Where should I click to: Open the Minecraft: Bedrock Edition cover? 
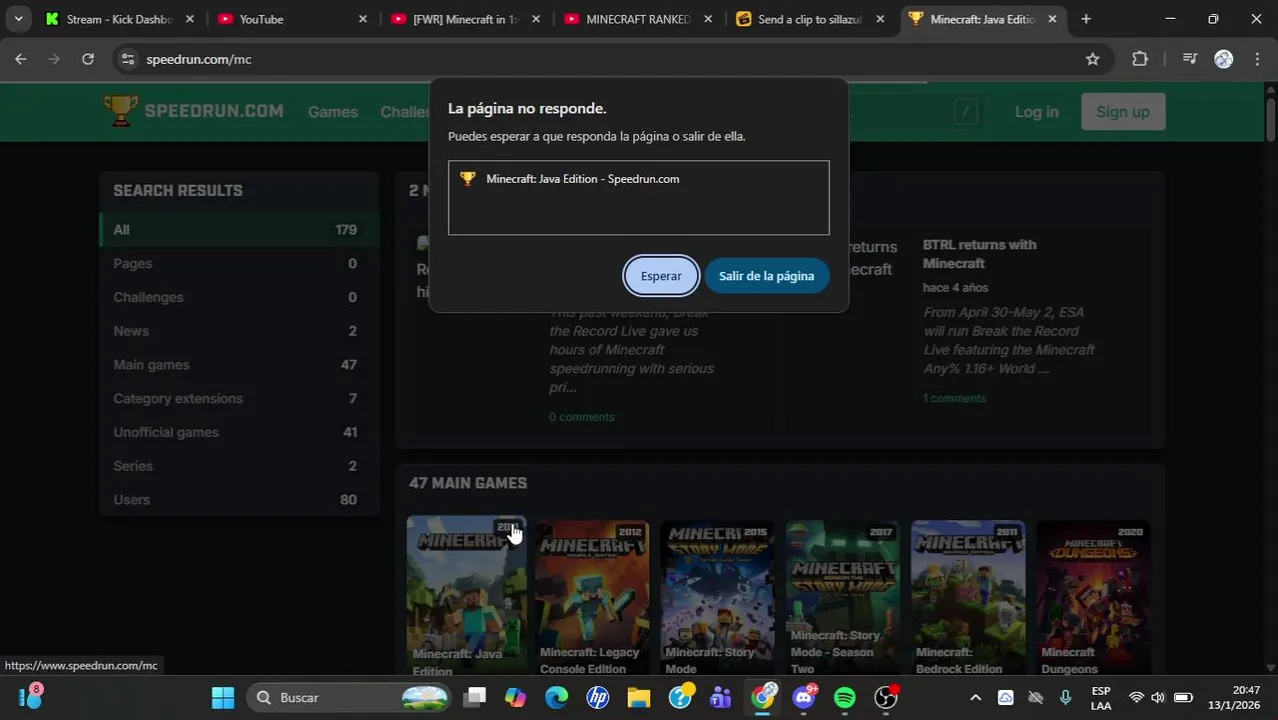pyautogui.click(x=968, y=598)
